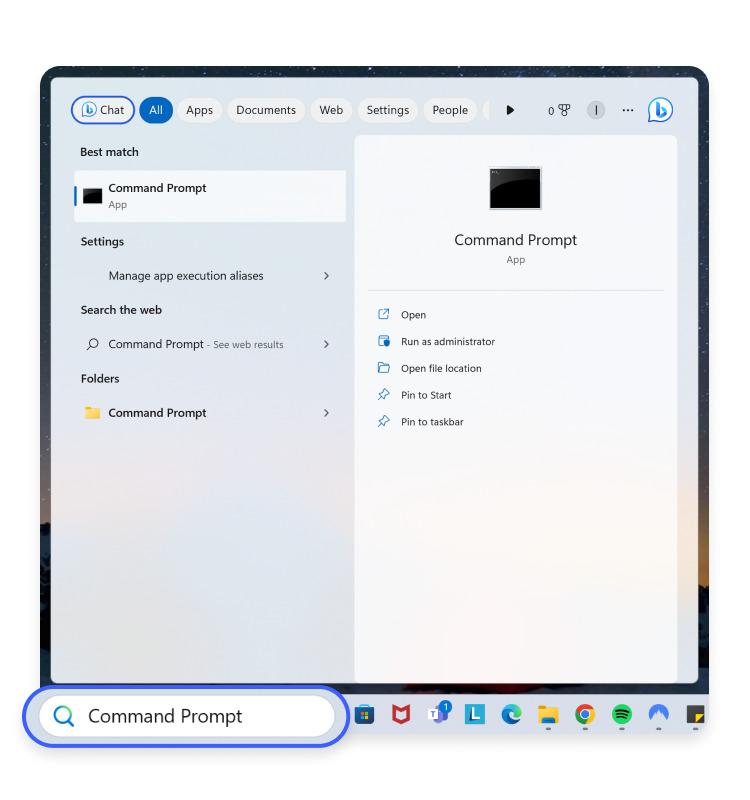This screenshot has width=750, height=800.
Task: Open the three-dots options menu
Action: coord(628,110)
